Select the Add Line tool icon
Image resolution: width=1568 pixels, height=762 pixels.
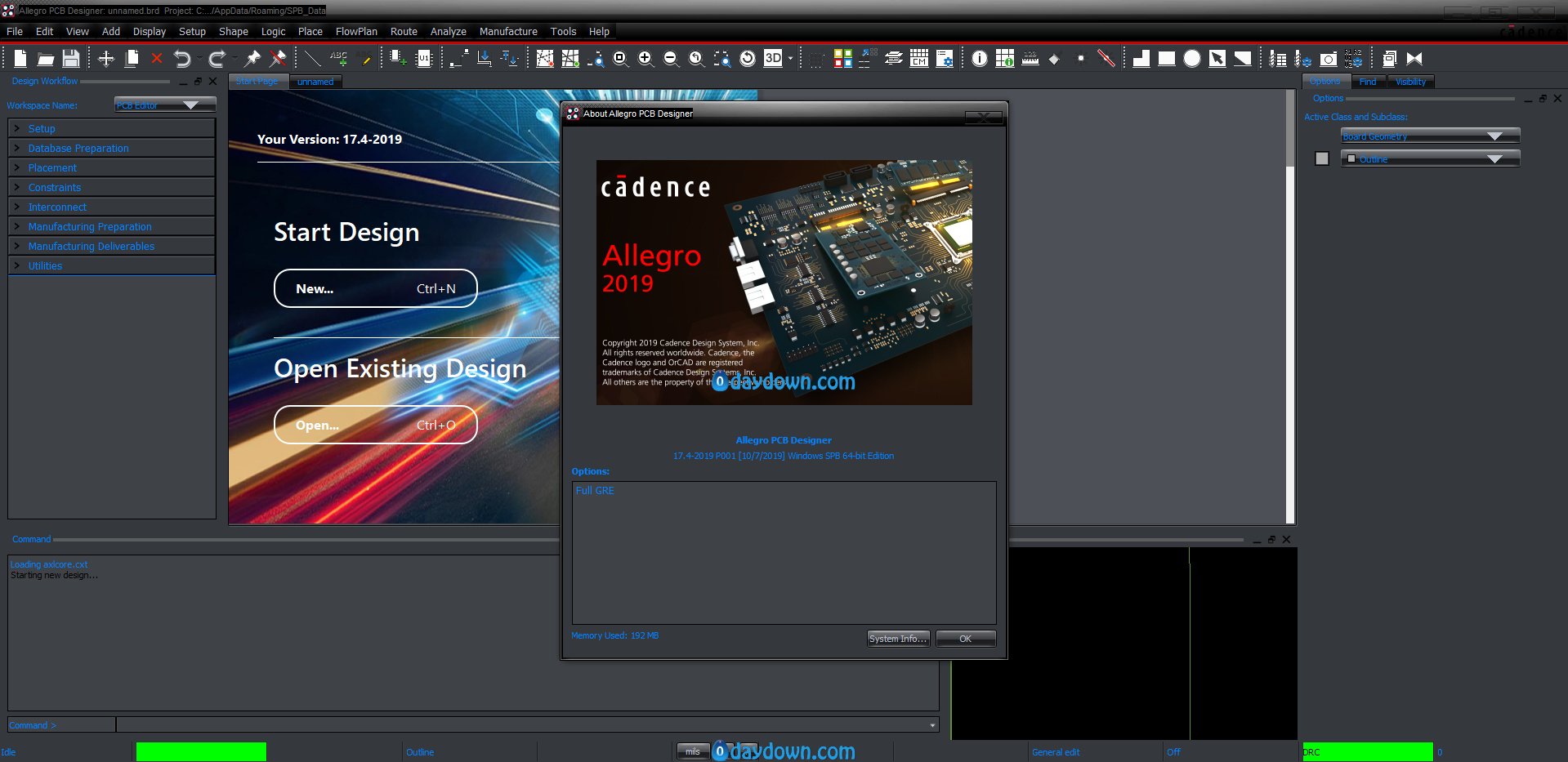point(313,58)
